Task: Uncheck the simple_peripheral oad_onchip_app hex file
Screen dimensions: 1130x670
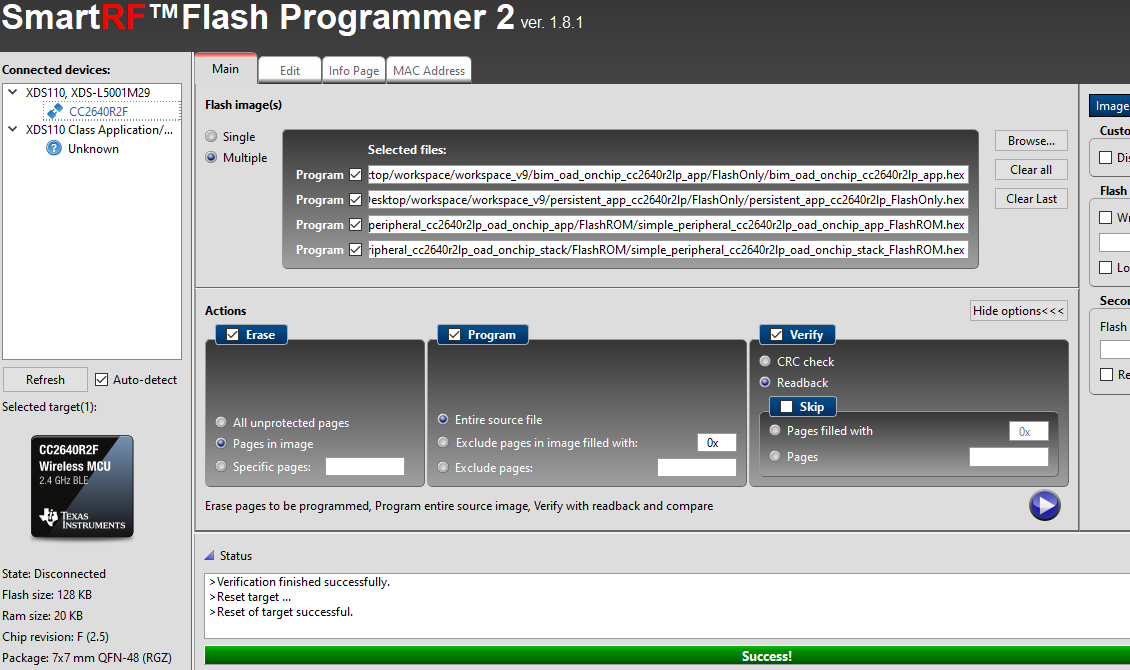Action: click(x=355, y=225)
